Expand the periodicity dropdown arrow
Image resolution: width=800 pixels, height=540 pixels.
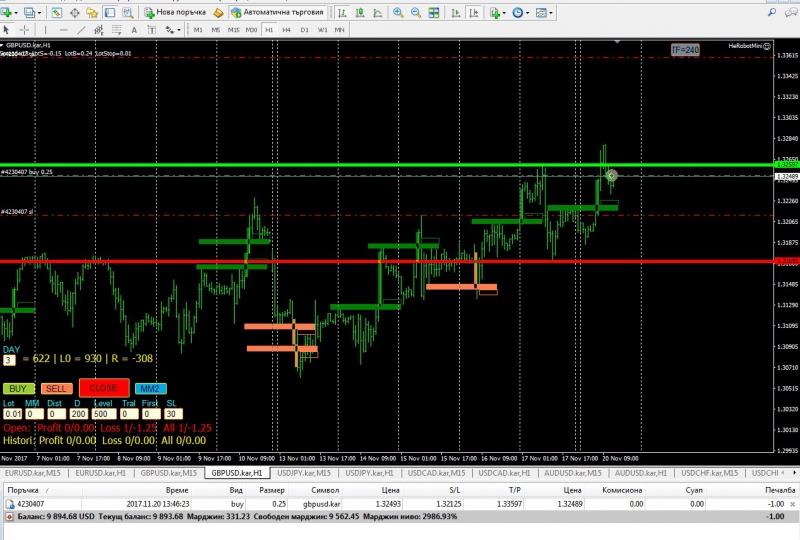tap(527, 13)
